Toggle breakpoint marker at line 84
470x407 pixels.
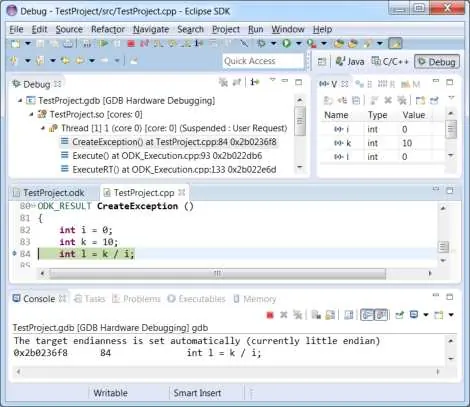(14, 254)
